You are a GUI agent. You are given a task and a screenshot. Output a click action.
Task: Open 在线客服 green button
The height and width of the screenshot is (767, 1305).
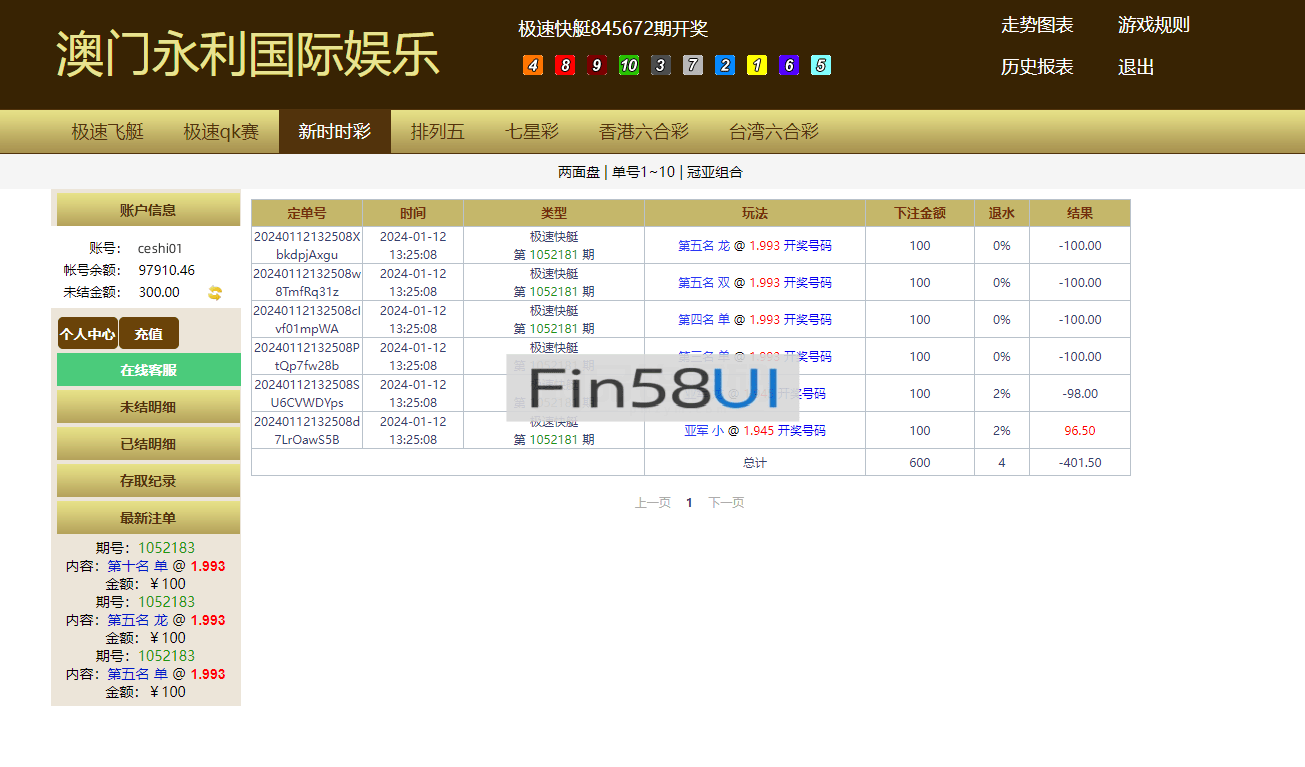tap(148, 370)
